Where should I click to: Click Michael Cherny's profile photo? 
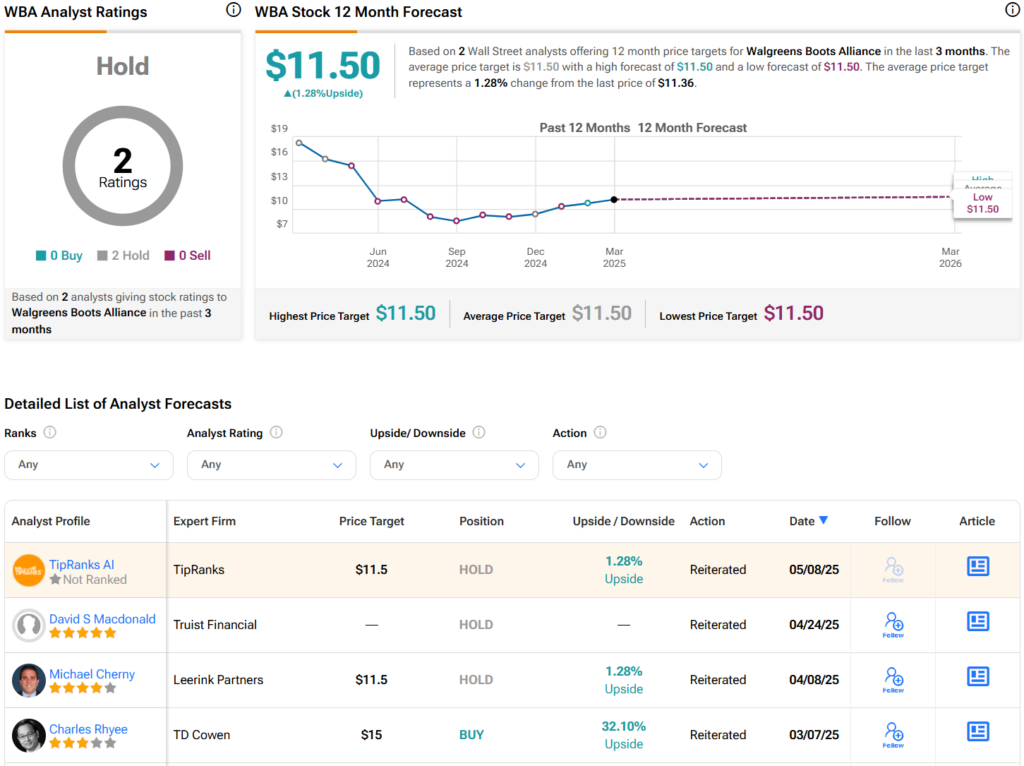click(29, 680)
